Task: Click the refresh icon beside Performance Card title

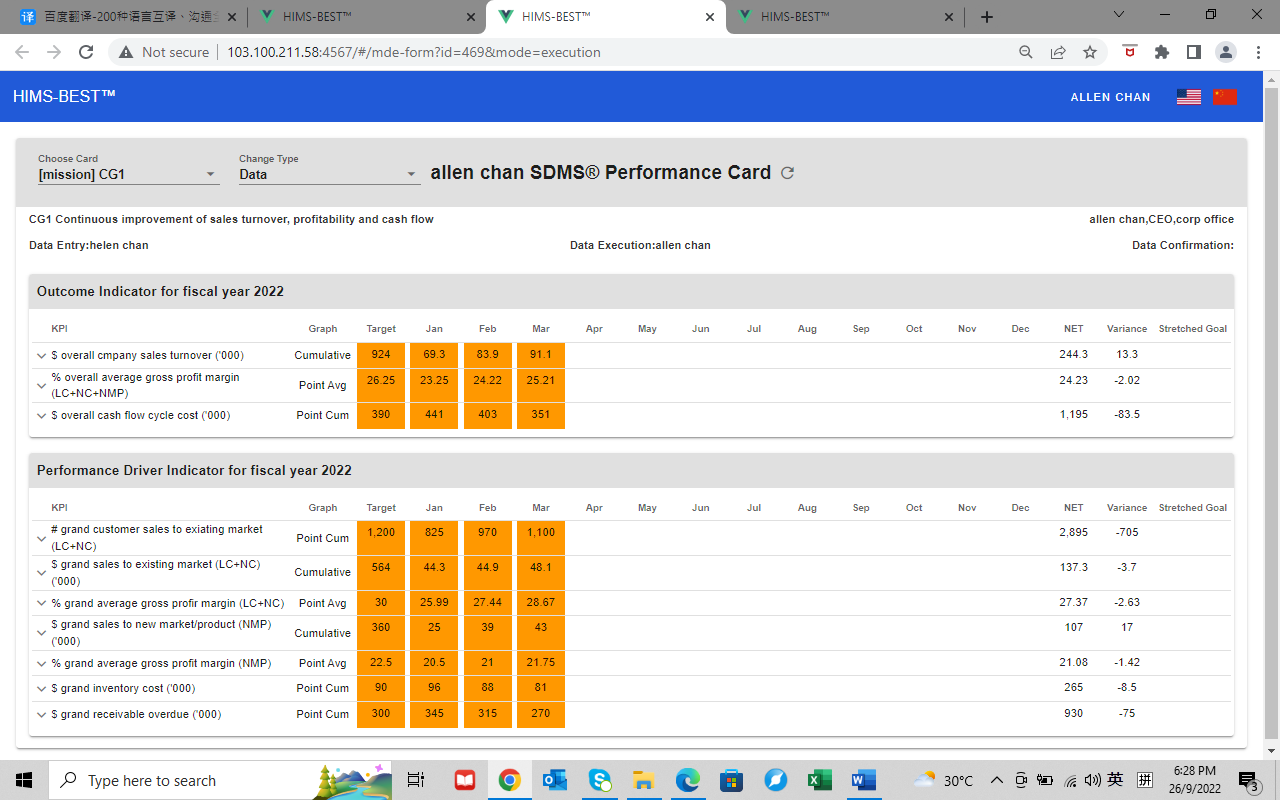Action: [787, 173]
